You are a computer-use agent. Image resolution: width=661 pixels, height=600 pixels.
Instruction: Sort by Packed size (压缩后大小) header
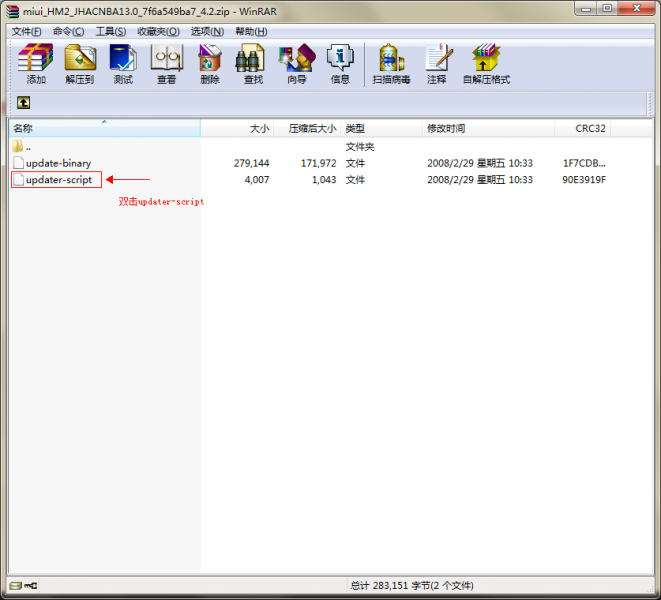click(x=307, y=128)
